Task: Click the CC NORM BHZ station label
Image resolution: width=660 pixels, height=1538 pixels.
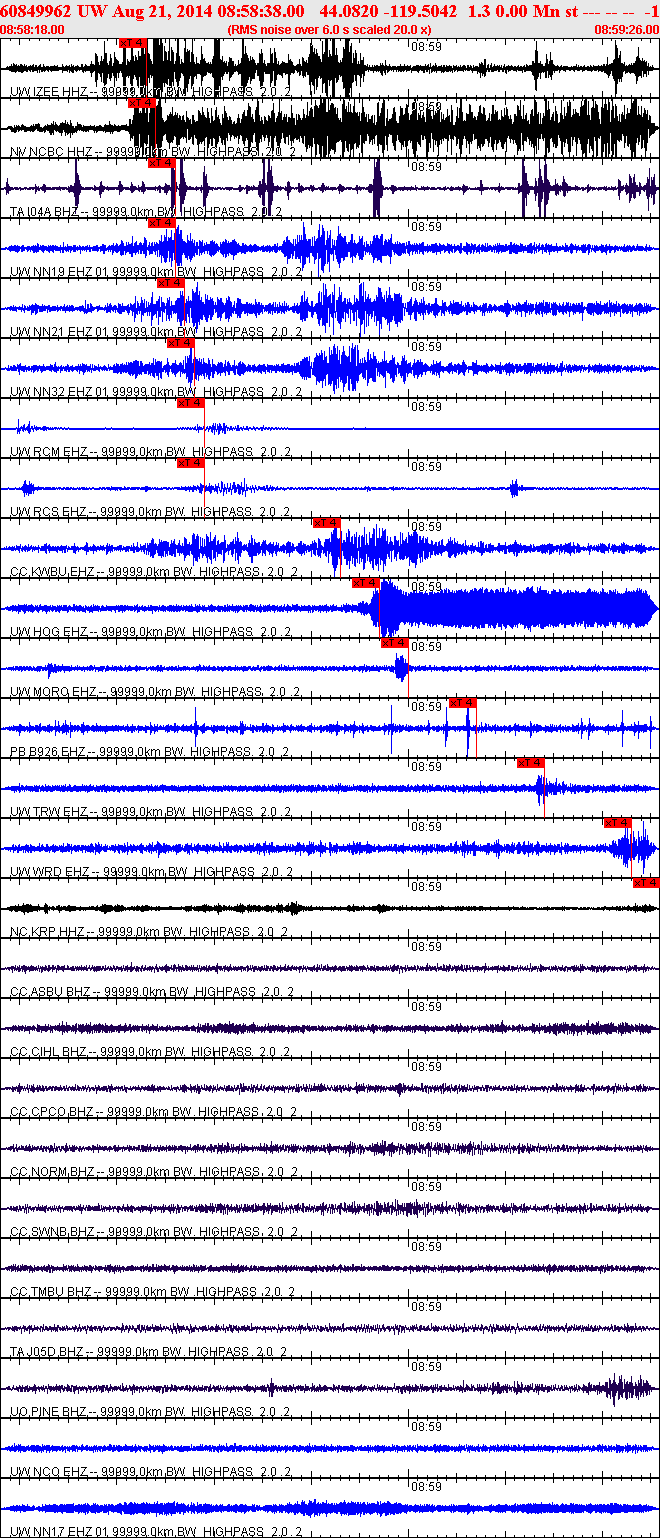Action: point(152,1171)
